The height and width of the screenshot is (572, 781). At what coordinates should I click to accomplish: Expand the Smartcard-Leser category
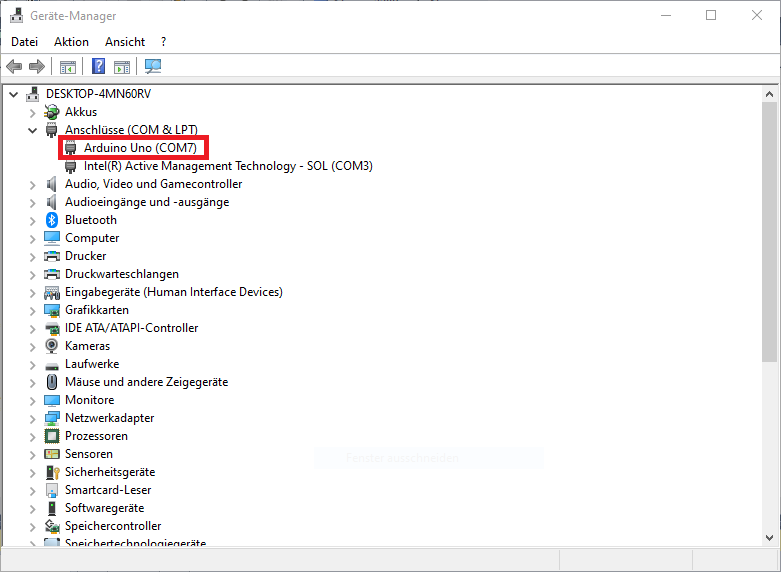[x=33, y=491]
